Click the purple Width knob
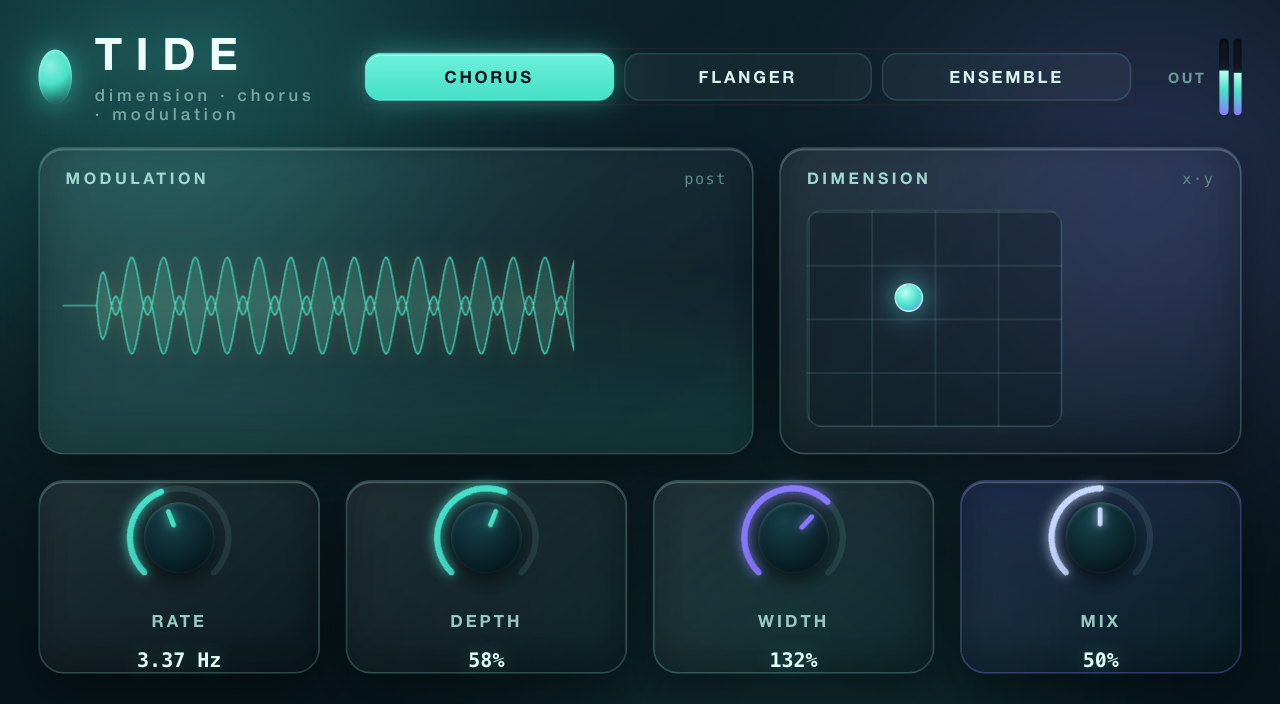The width and height of the screenshot is (1280, 704). tap(793, 537)
